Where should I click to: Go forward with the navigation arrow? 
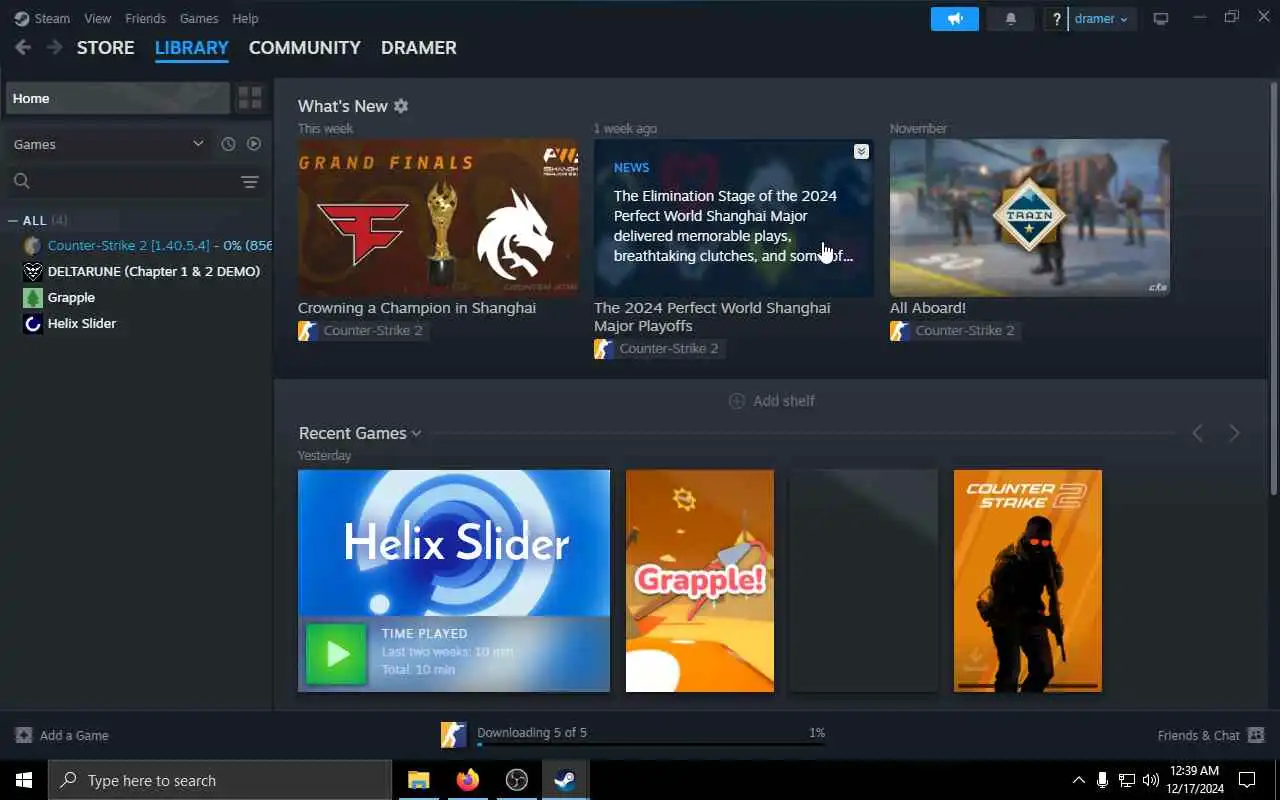pyautogui.click(x=54, y=47)
